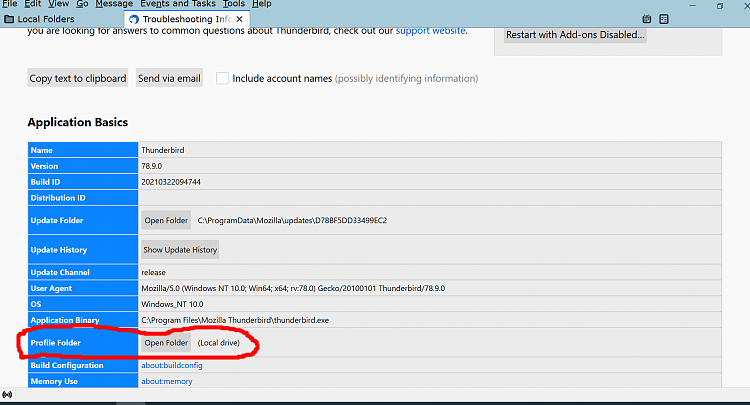This screenshot has width=750, height=405.
Task: Open the Edit menu
Action: coord(33,4)
